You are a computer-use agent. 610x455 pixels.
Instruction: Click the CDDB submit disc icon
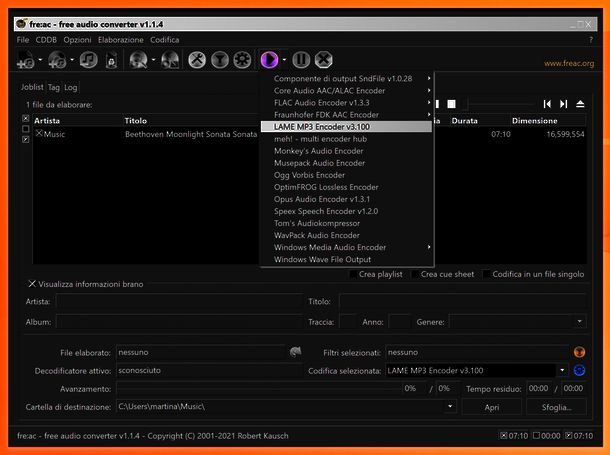pyautogui.click(x=170, y=60)
